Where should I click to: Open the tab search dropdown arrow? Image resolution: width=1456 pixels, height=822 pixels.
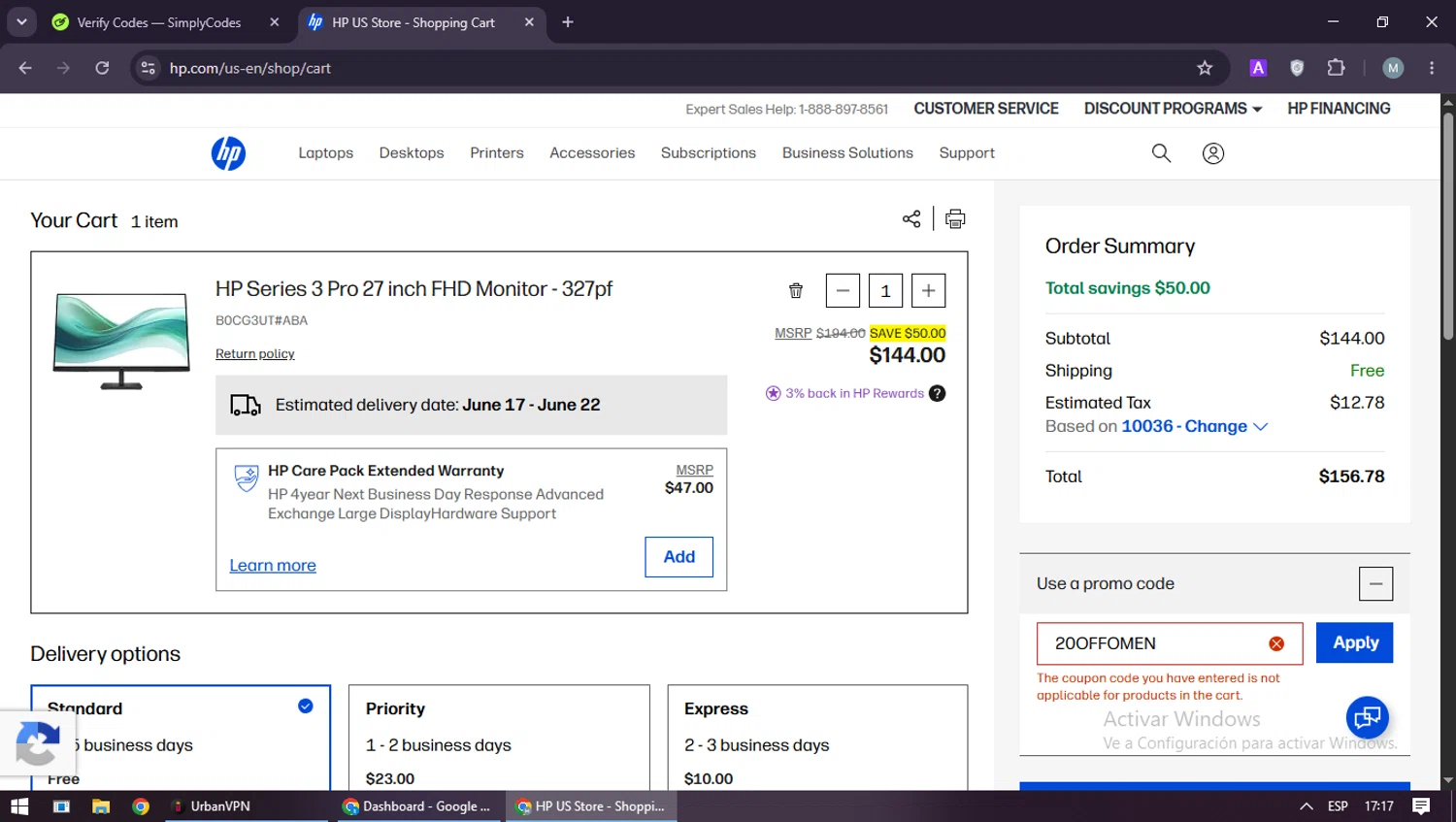(21, 22)
